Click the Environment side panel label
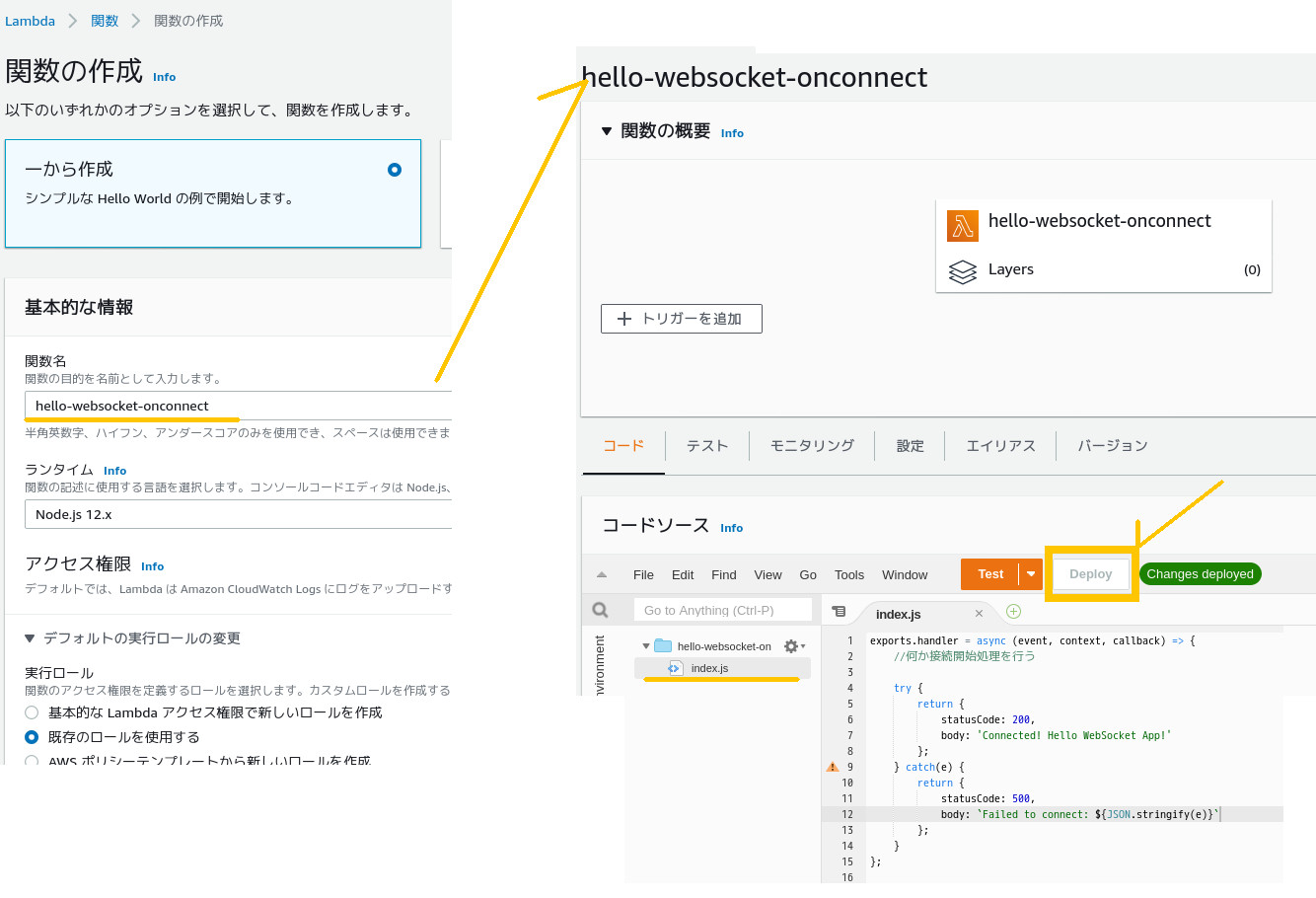This screenshot has width=1316, height=898. (x=599, y=665)
